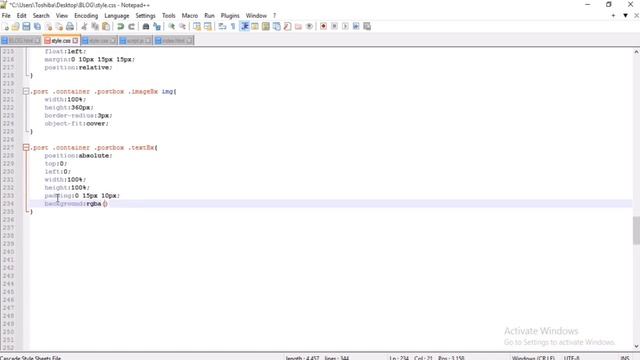Open Folder as Workspace toolbar icon

click(298, 27)
